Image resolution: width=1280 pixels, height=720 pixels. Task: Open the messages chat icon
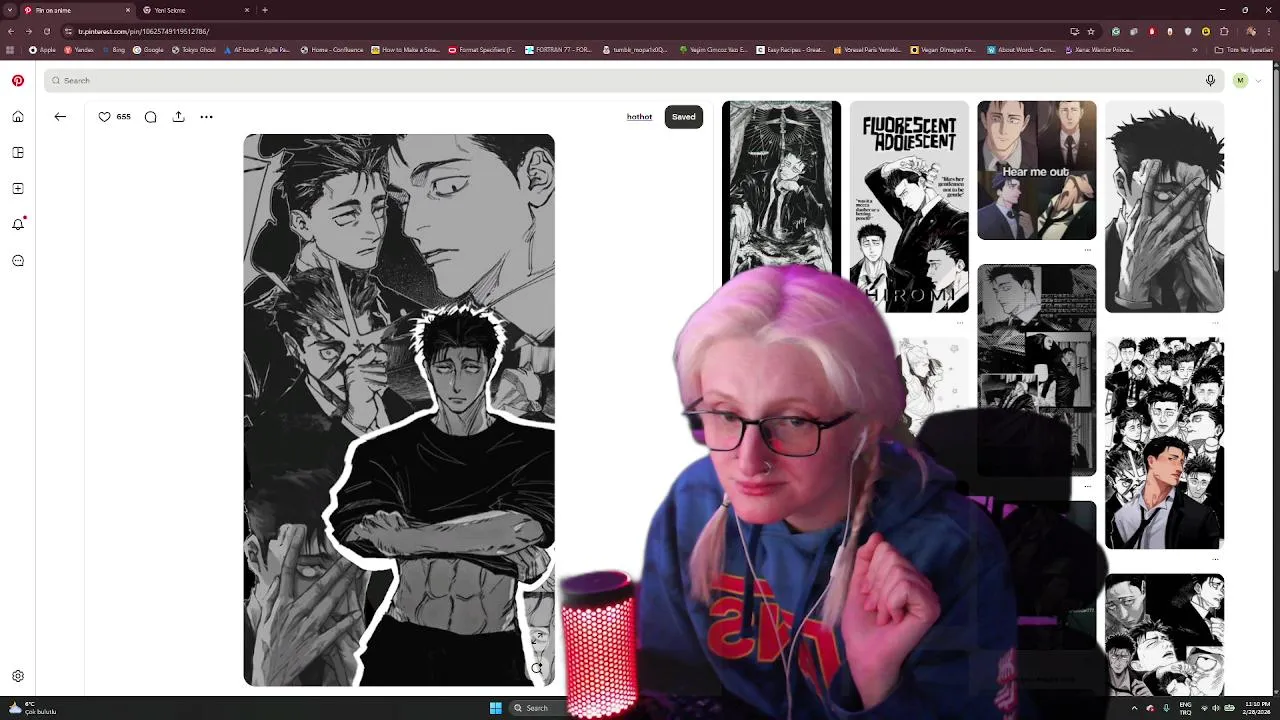pyautogui.click(x=18, y=261)
